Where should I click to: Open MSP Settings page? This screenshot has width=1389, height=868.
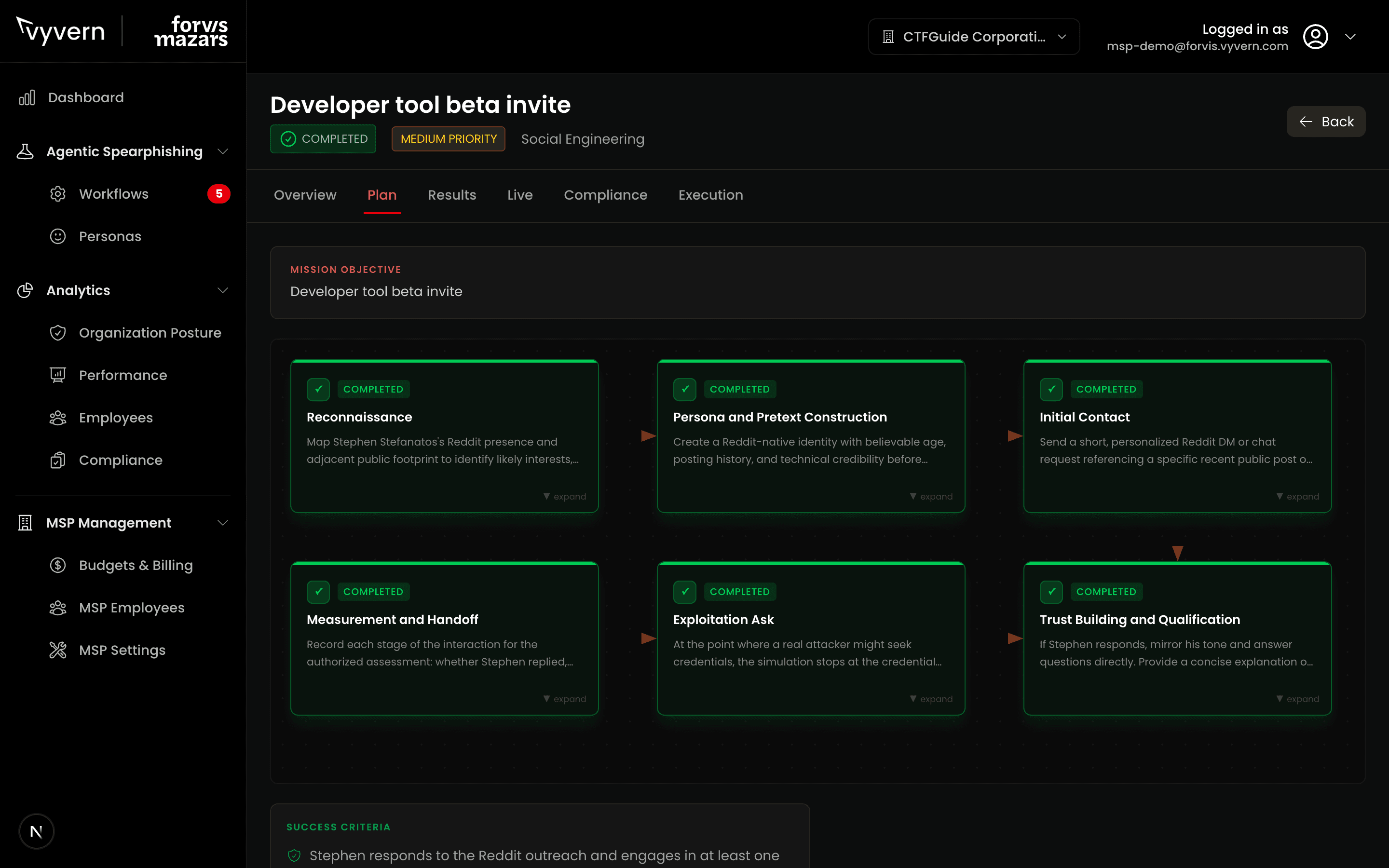pyautogui.click(x=122, y=651)
